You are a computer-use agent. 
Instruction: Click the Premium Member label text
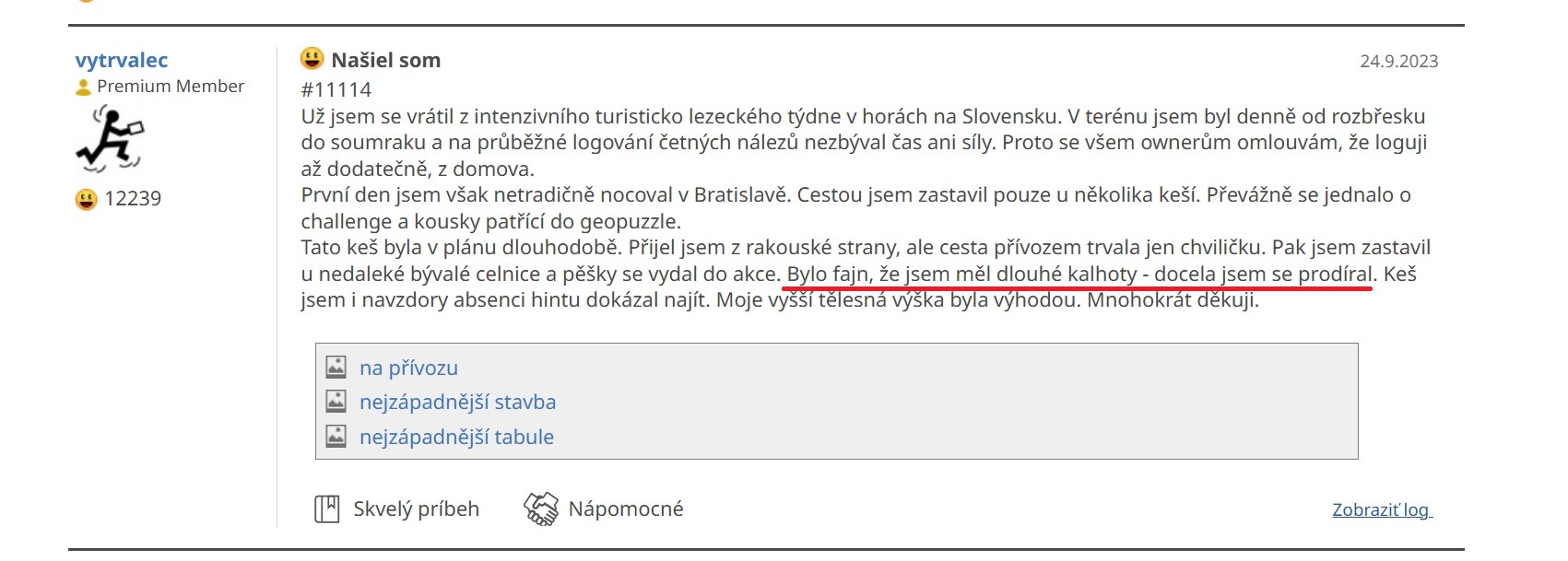coord(171,87)
